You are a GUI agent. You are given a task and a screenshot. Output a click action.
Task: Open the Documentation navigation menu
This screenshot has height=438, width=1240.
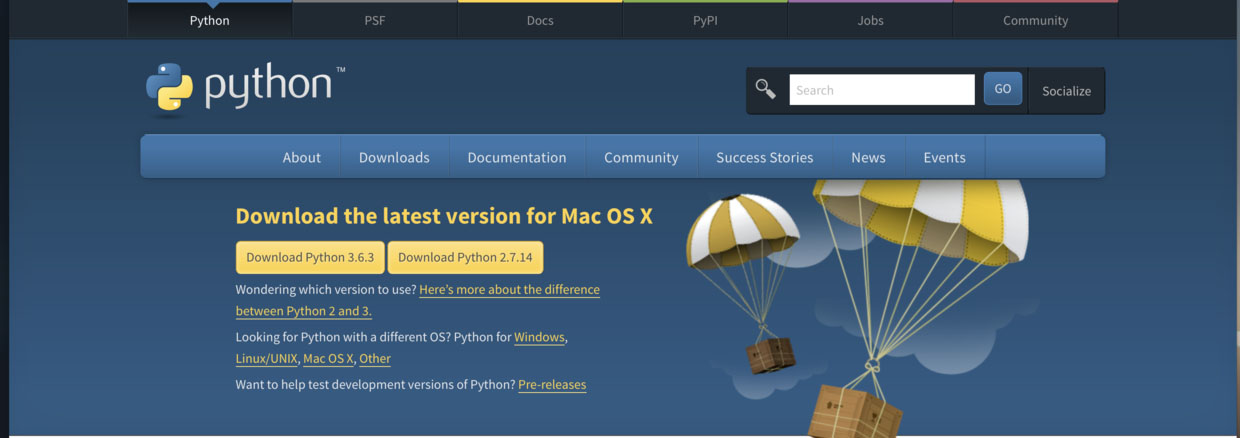click(x=517, y=157)
